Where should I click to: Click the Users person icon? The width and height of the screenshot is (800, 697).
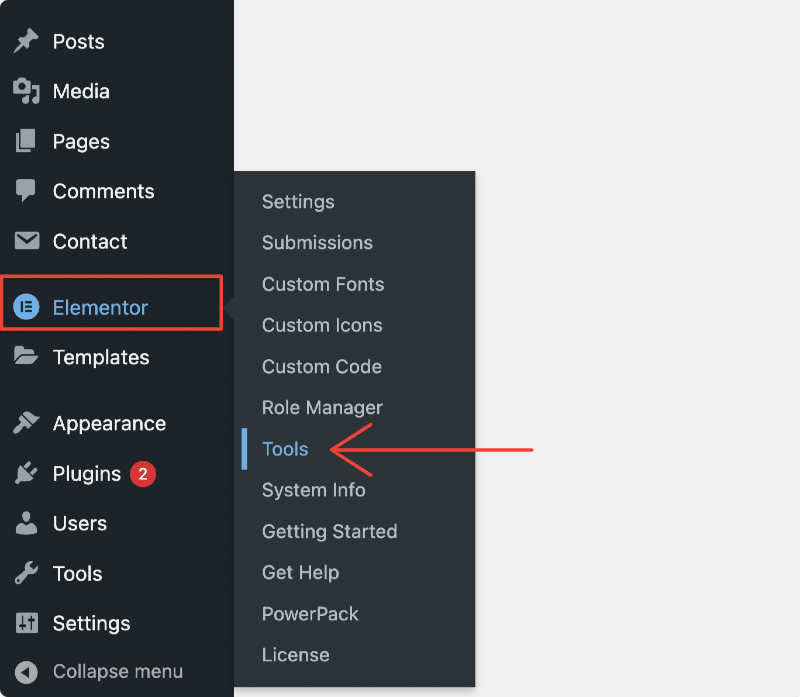click(26, 522)
